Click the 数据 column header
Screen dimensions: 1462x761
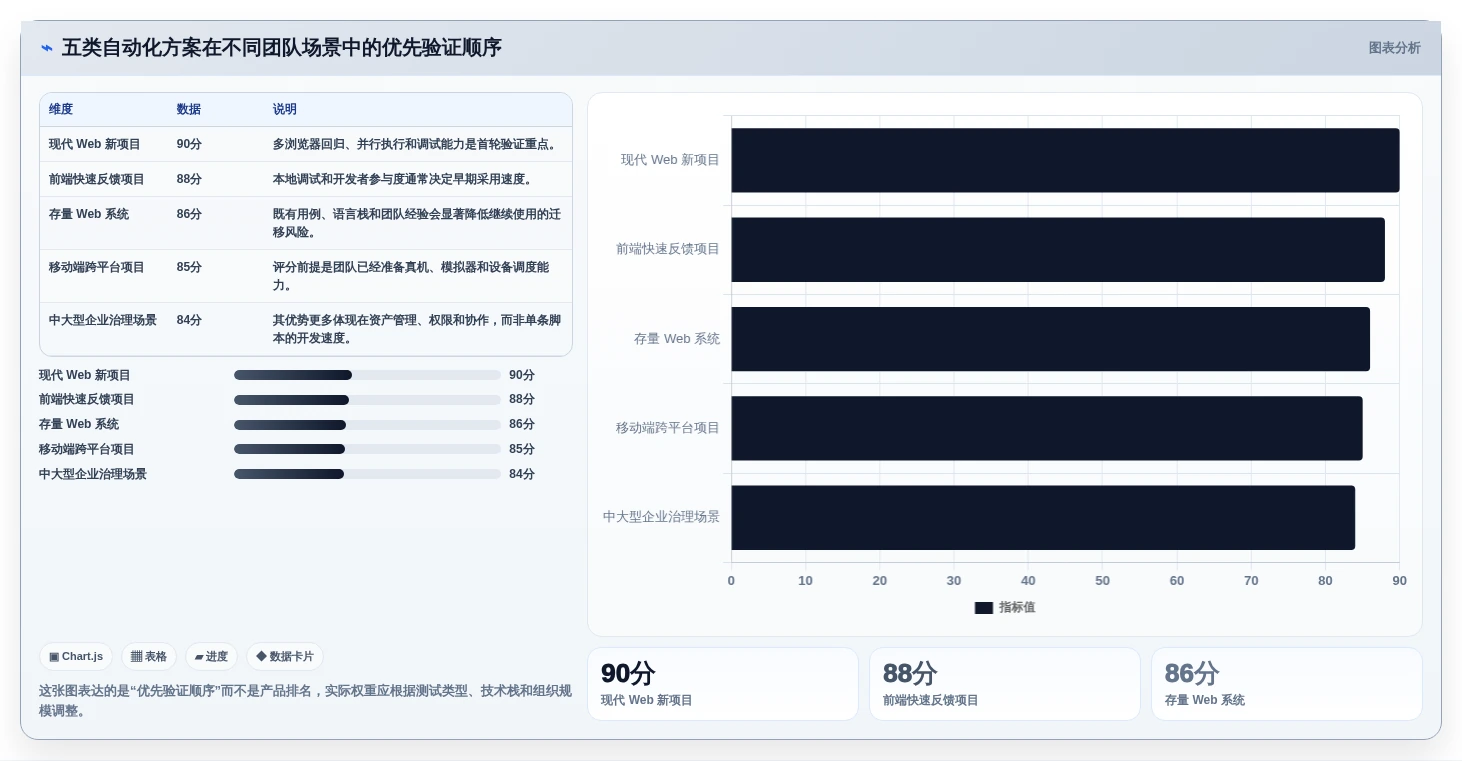(189, 110)
